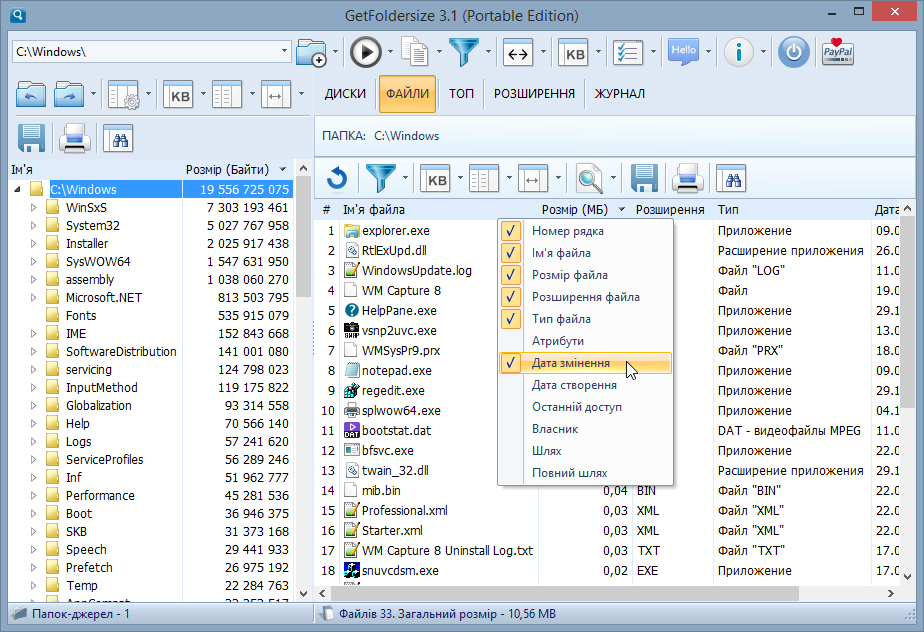This screenshot has width=924, height=632.
Task: Sort the tree by Ім'я header
Action: click(22, 170)
